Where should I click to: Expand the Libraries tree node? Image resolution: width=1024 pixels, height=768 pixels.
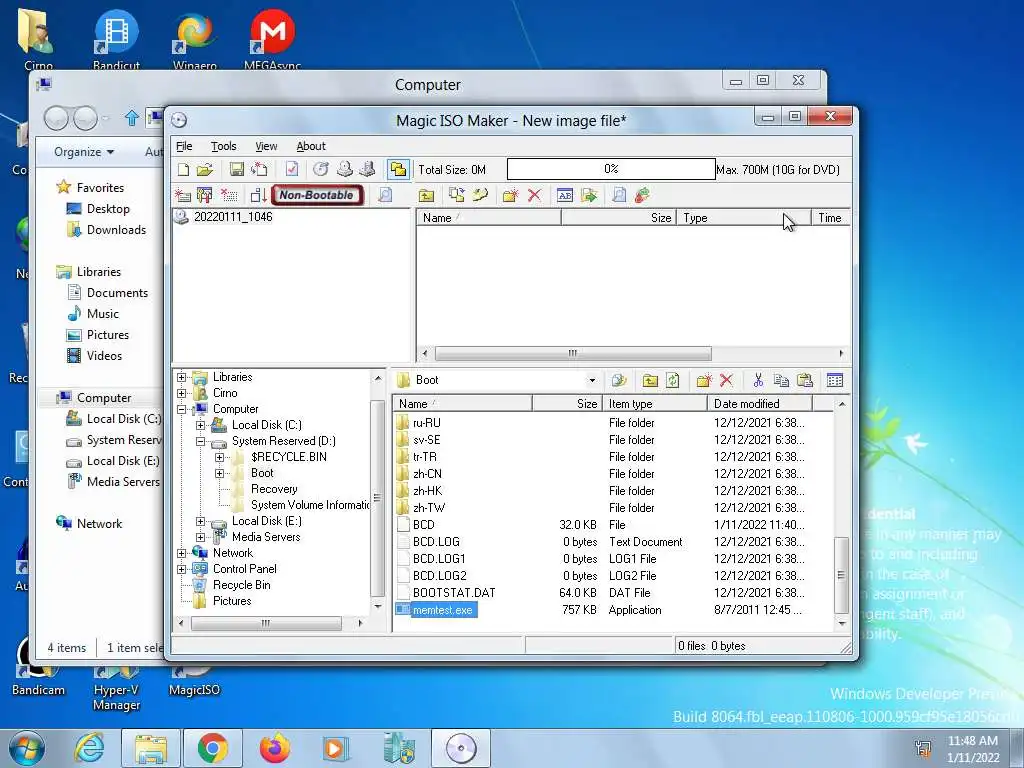click(x=182, y=377)
